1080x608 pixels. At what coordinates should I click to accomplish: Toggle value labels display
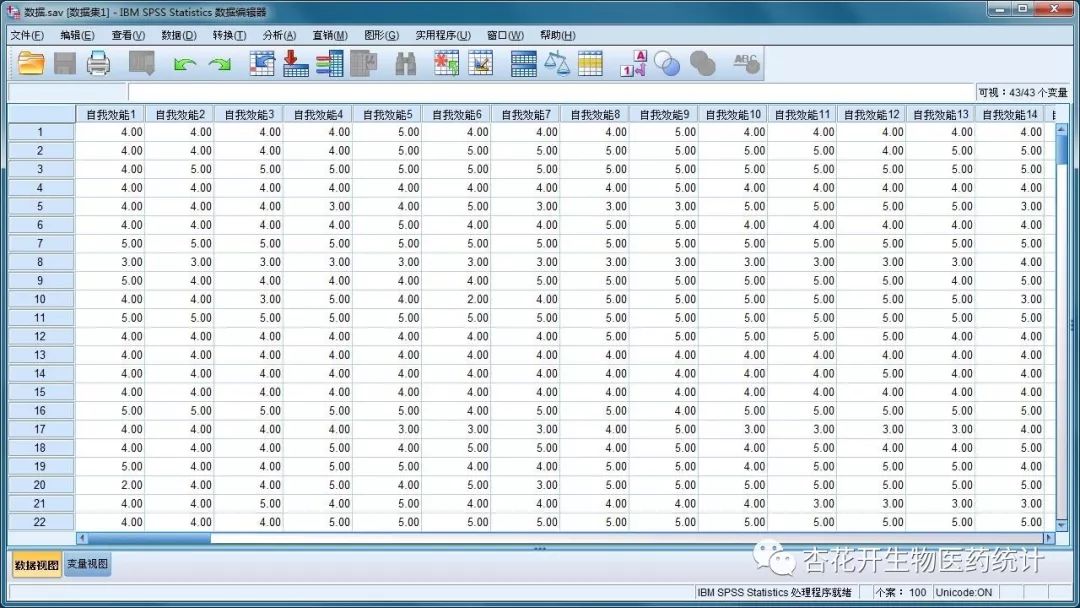click(633, 62)
